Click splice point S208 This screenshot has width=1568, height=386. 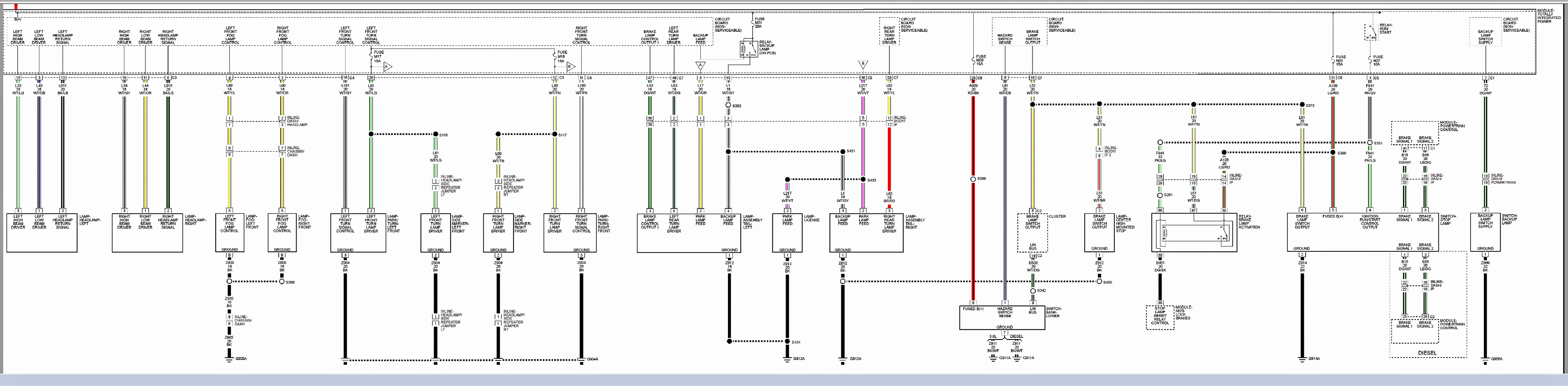click(282, 281)
